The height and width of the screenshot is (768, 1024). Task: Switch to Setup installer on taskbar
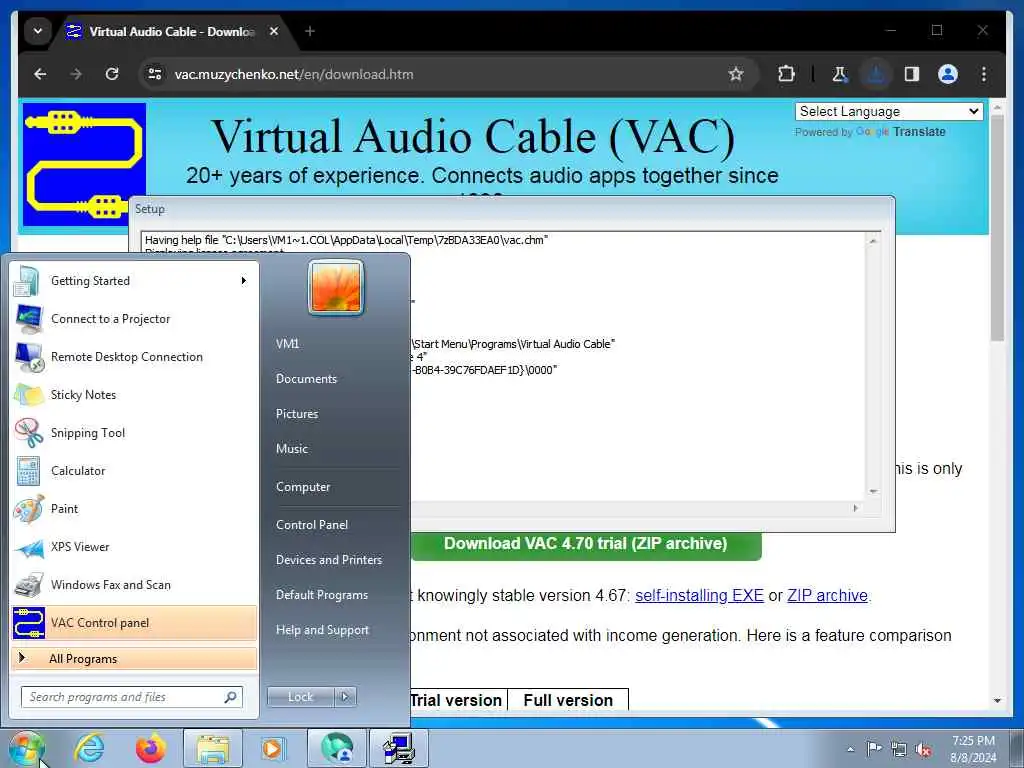[x=398, y=748]
